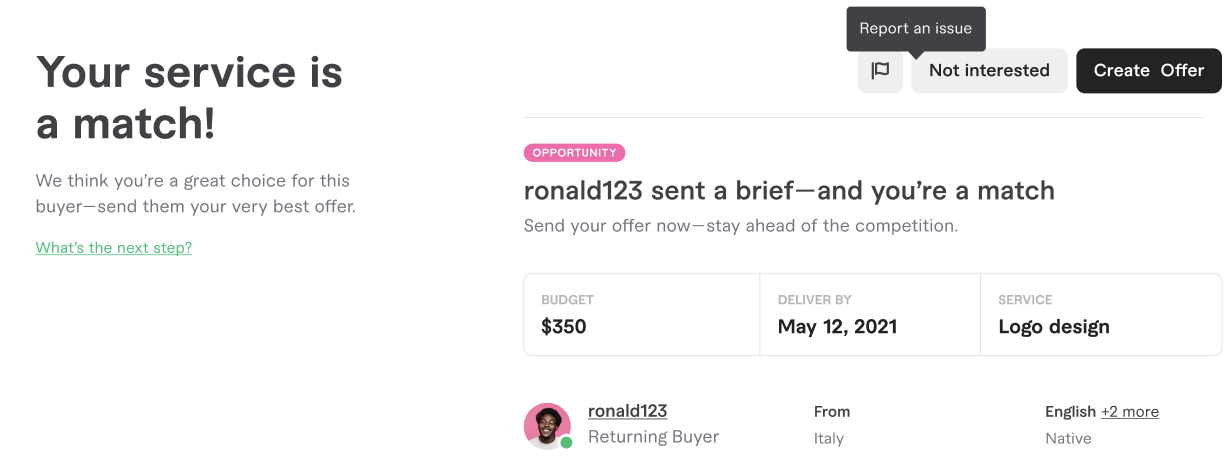Click the "great choice for this buyer" paragraph
The image size is (1230, 464).
(x=195, y=194)
